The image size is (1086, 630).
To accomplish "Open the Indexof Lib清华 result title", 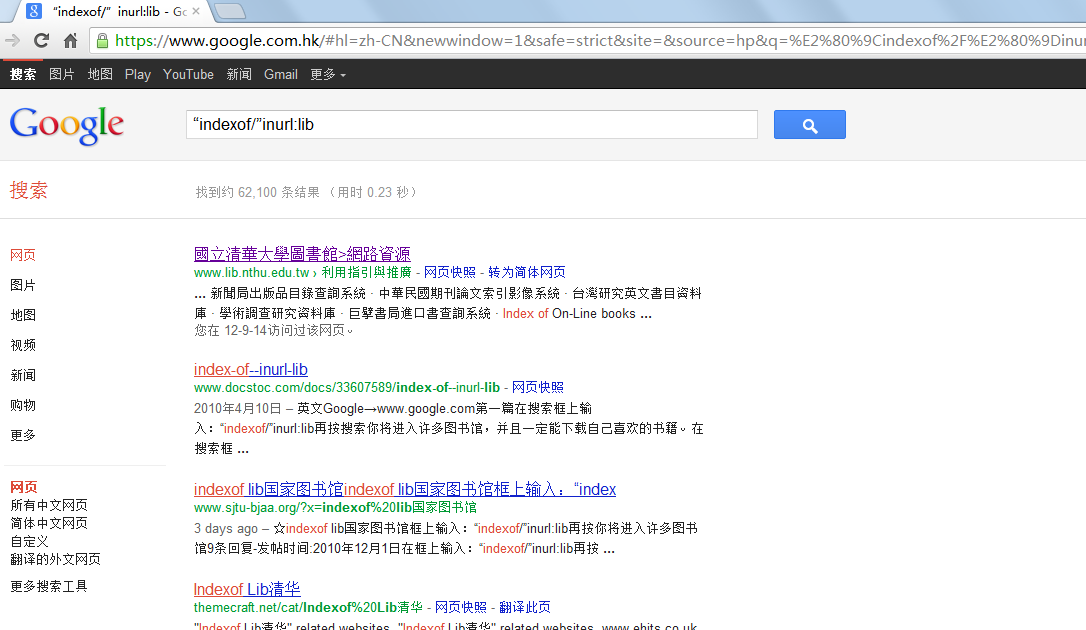I will point(247,589).
